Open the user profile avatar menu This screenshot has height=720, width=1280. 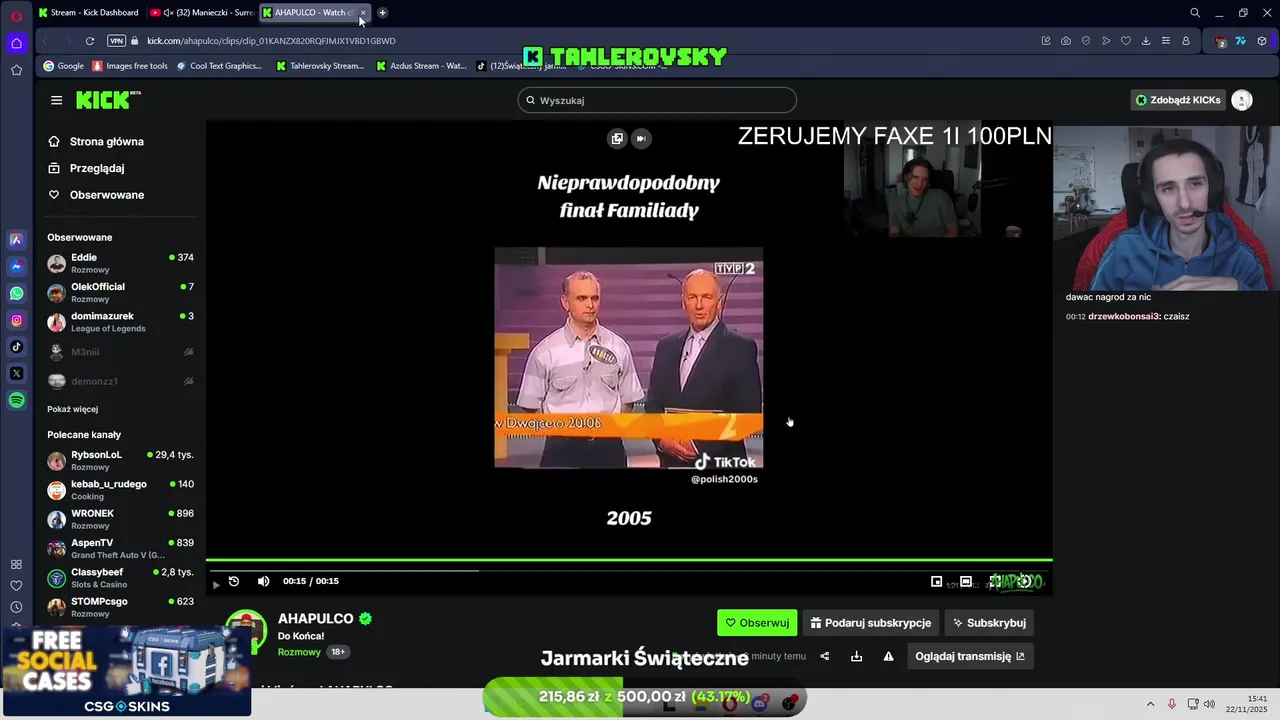1242,100
